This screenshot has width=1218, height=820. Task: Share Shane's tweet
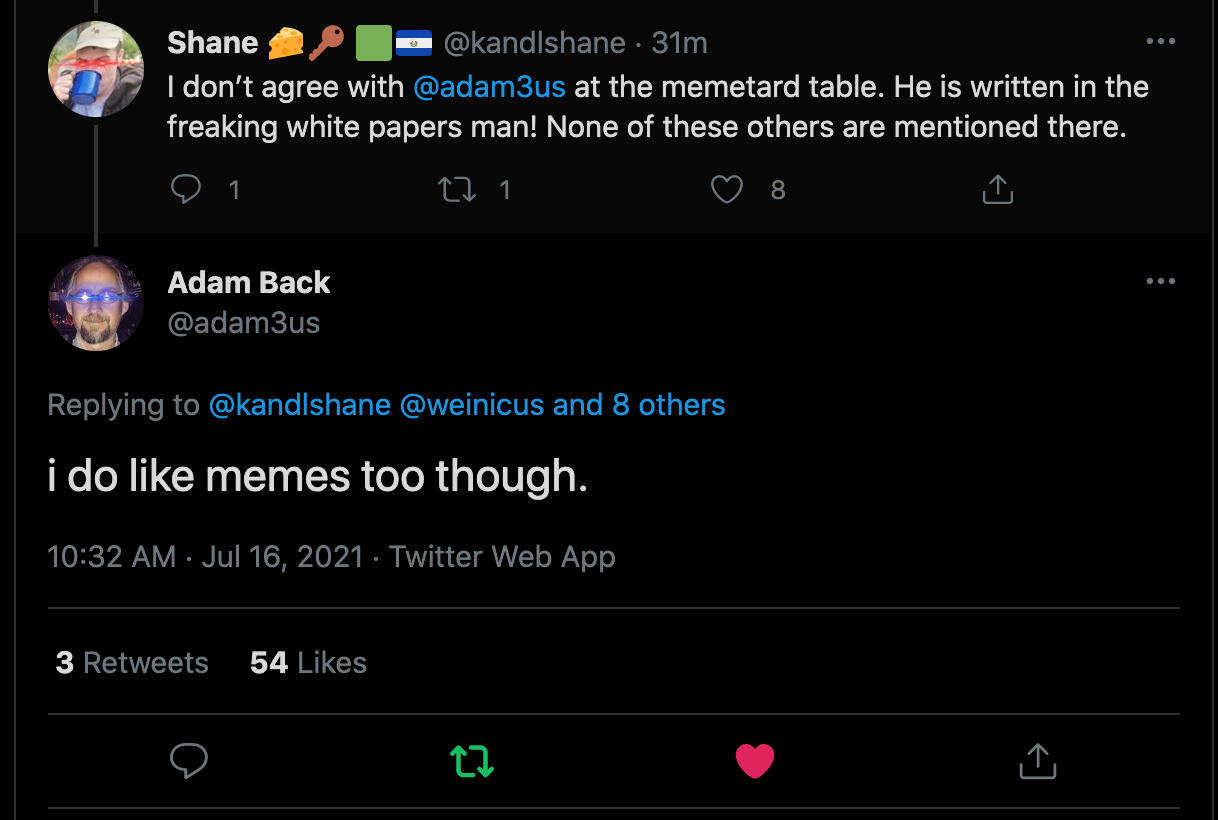tap(997, 189)
